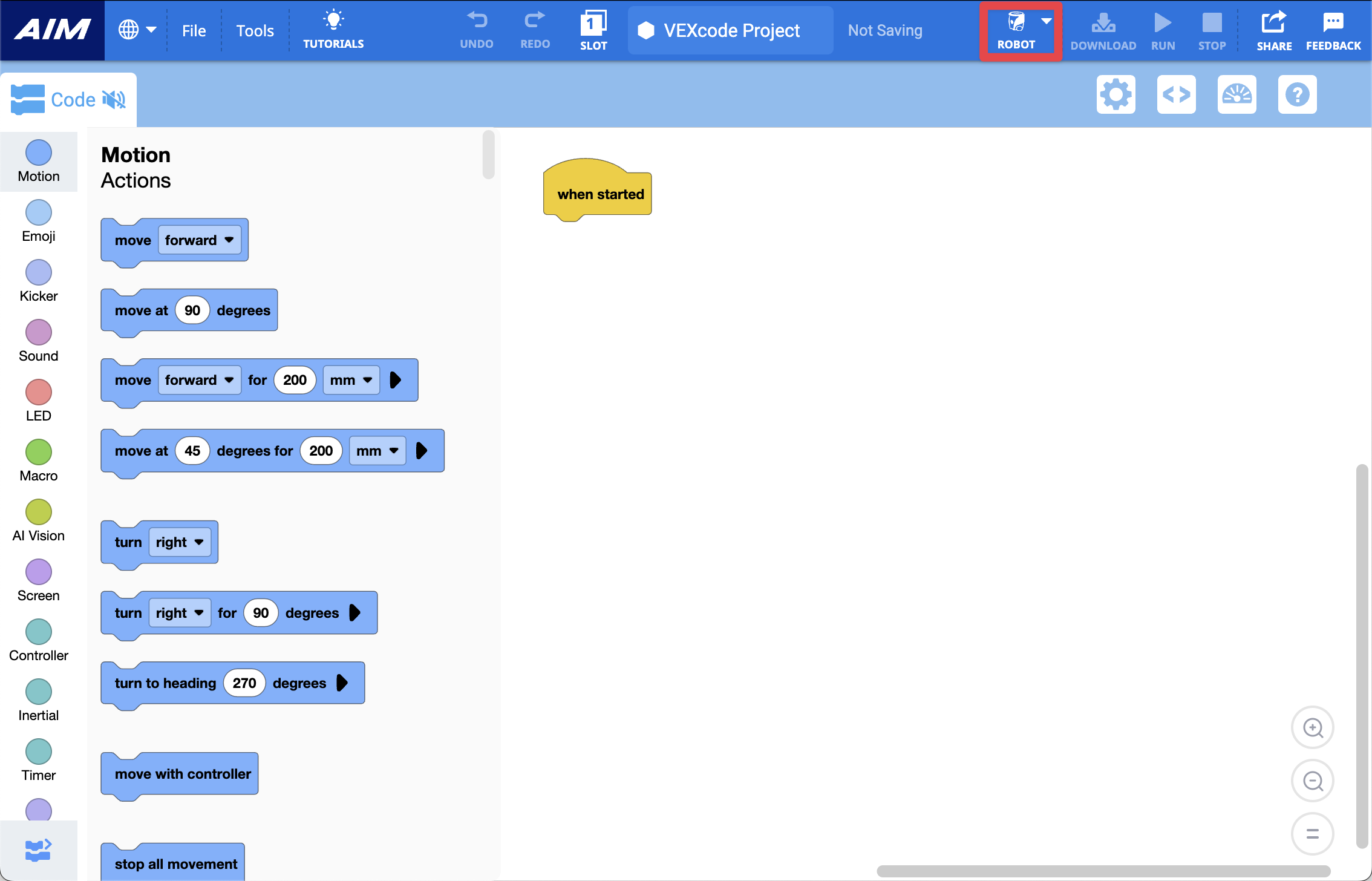The height and width of the screenshot is (881, 1372).
Task: Open the language globe dropdown
Action: [137, 29]
